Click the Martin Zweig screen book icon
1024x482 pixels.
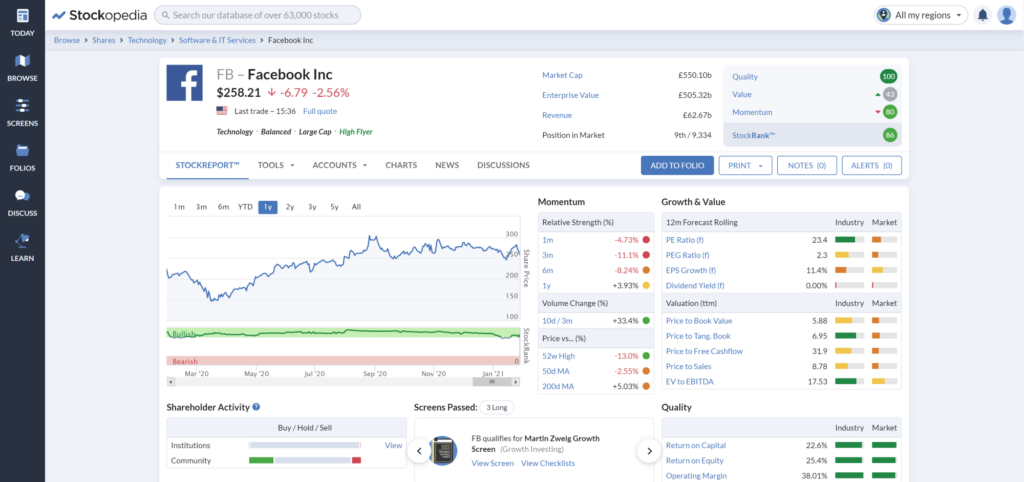443,451
